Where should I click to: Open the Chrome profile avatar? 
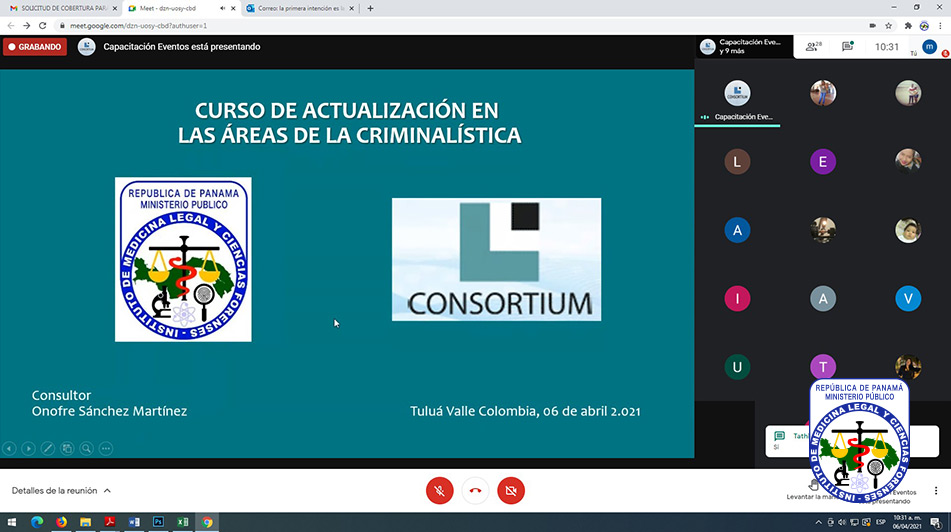click(924, 25)
